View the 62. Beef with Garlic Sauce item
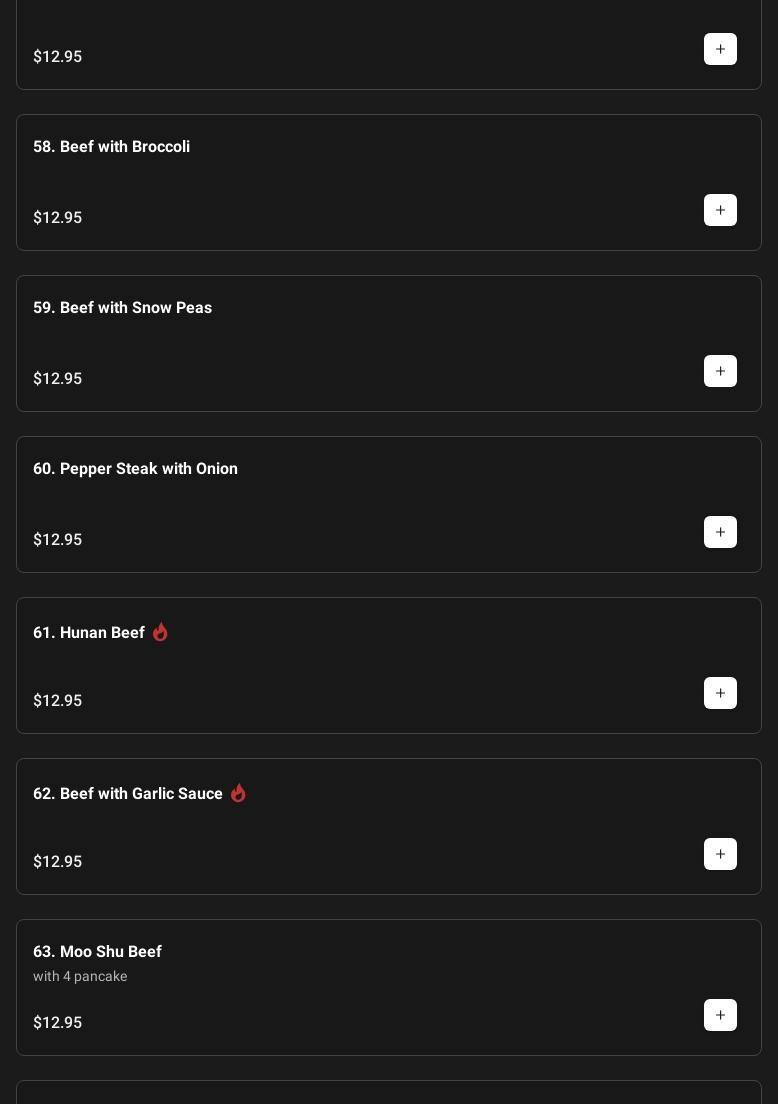778x1104 pixels. click(x=128, y=794)
